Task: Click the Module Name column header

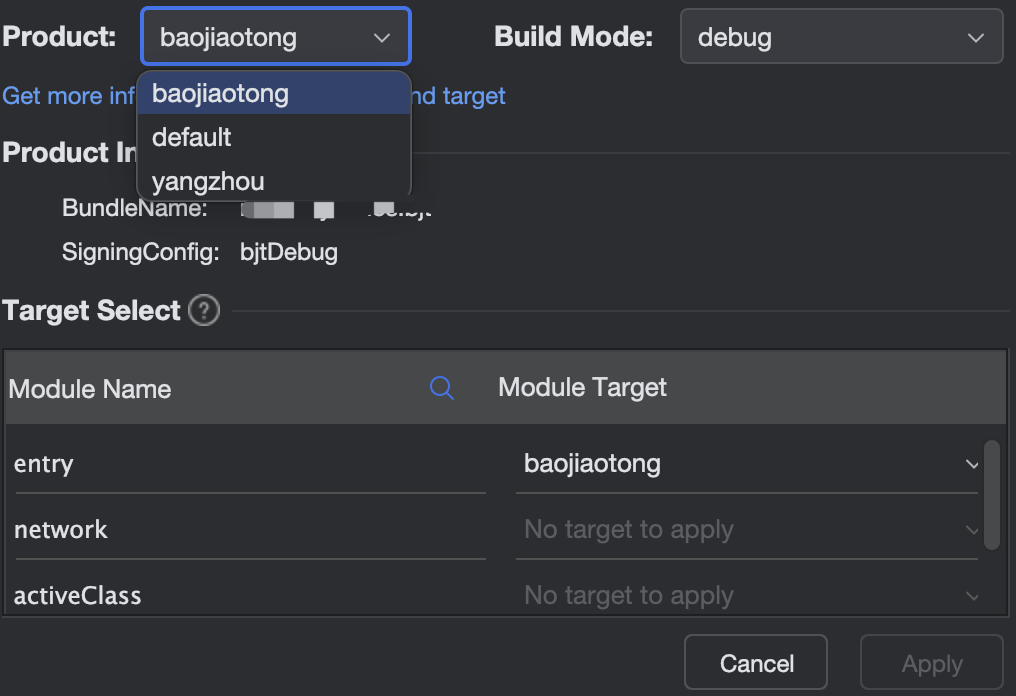Action: [90, 389]
